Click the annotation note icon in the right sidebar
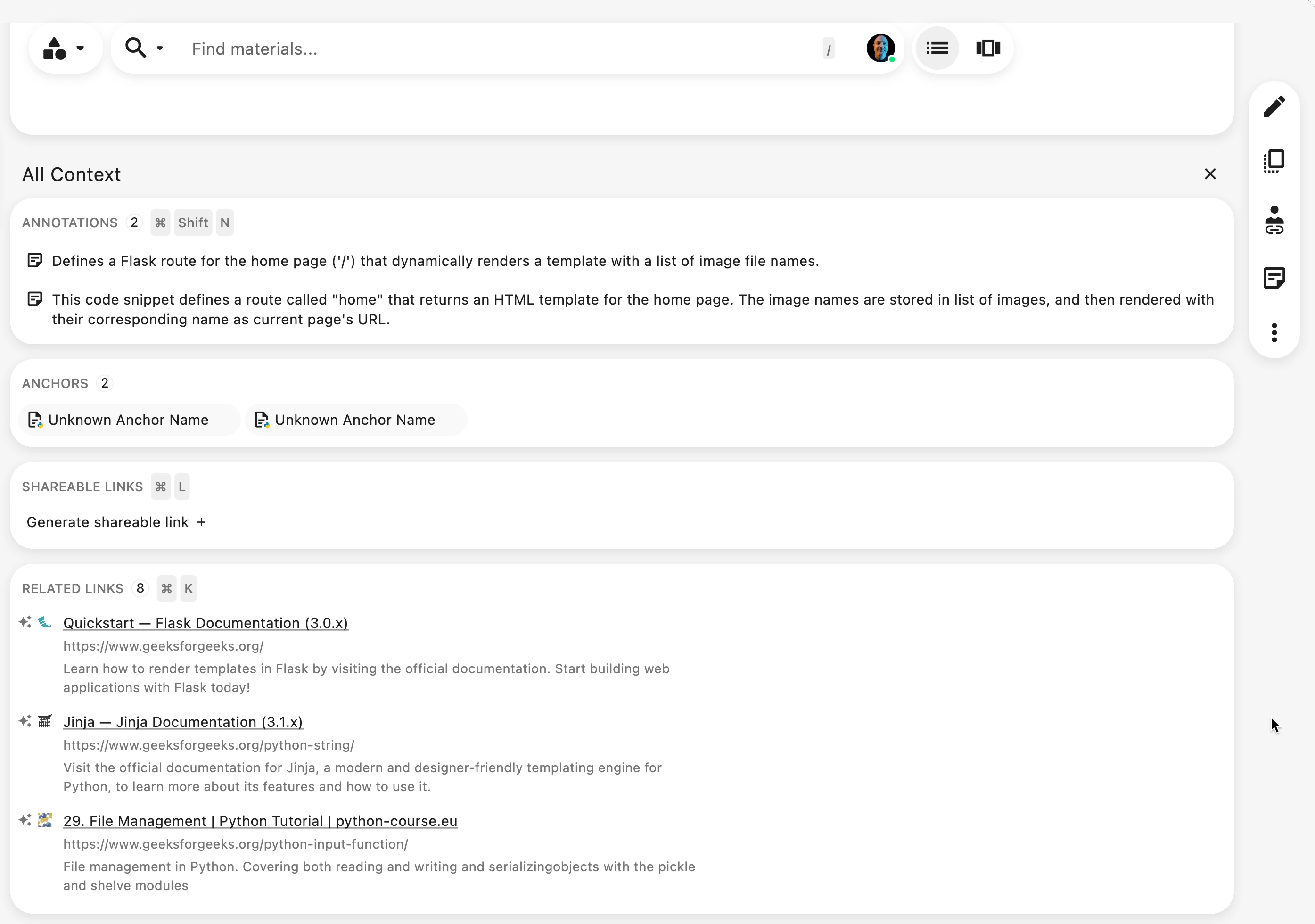1315x924 pixels. coord(1274,278)
